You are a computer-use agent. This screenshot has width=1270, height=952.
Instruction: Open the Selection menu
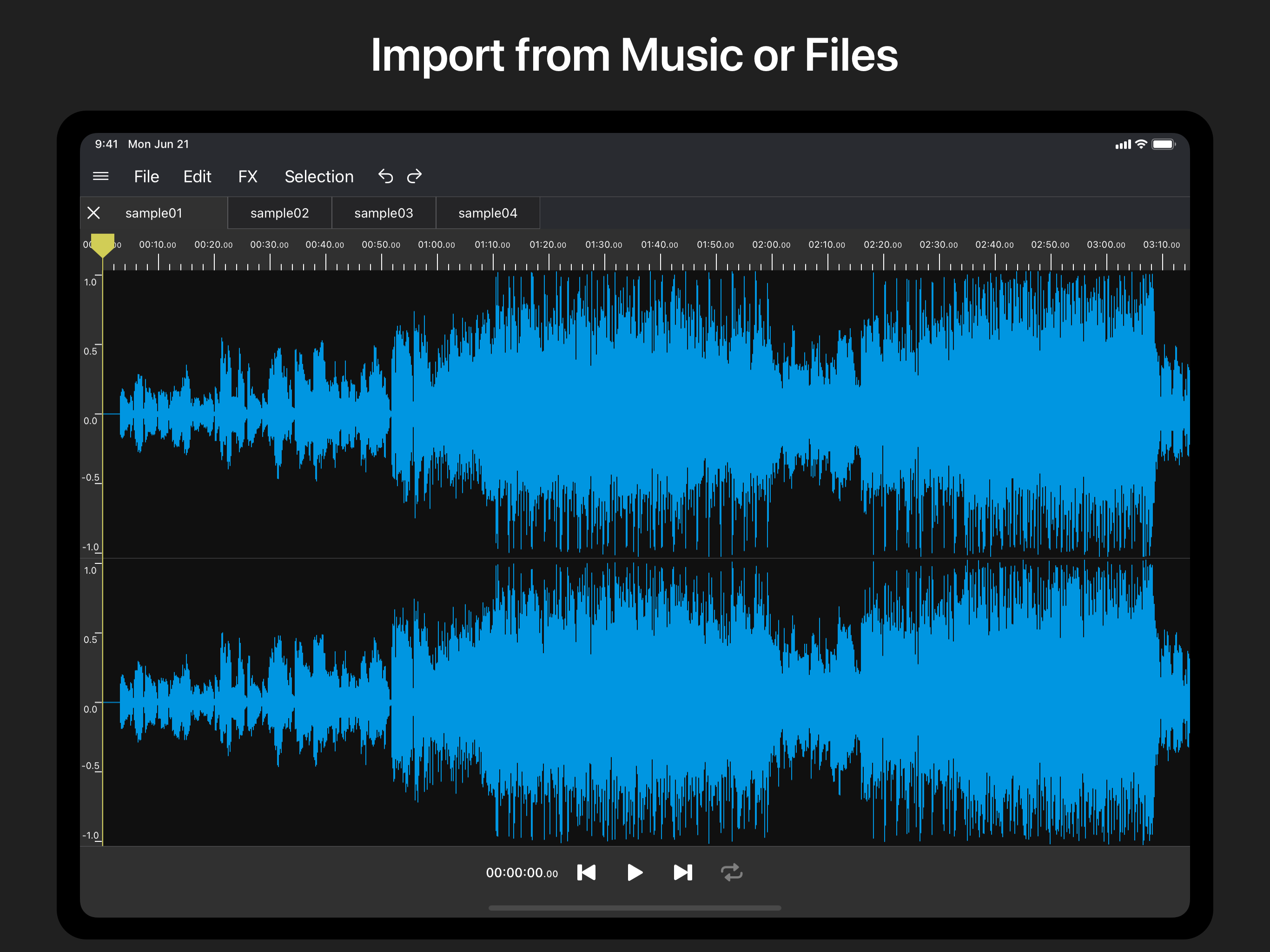(318, 176)
